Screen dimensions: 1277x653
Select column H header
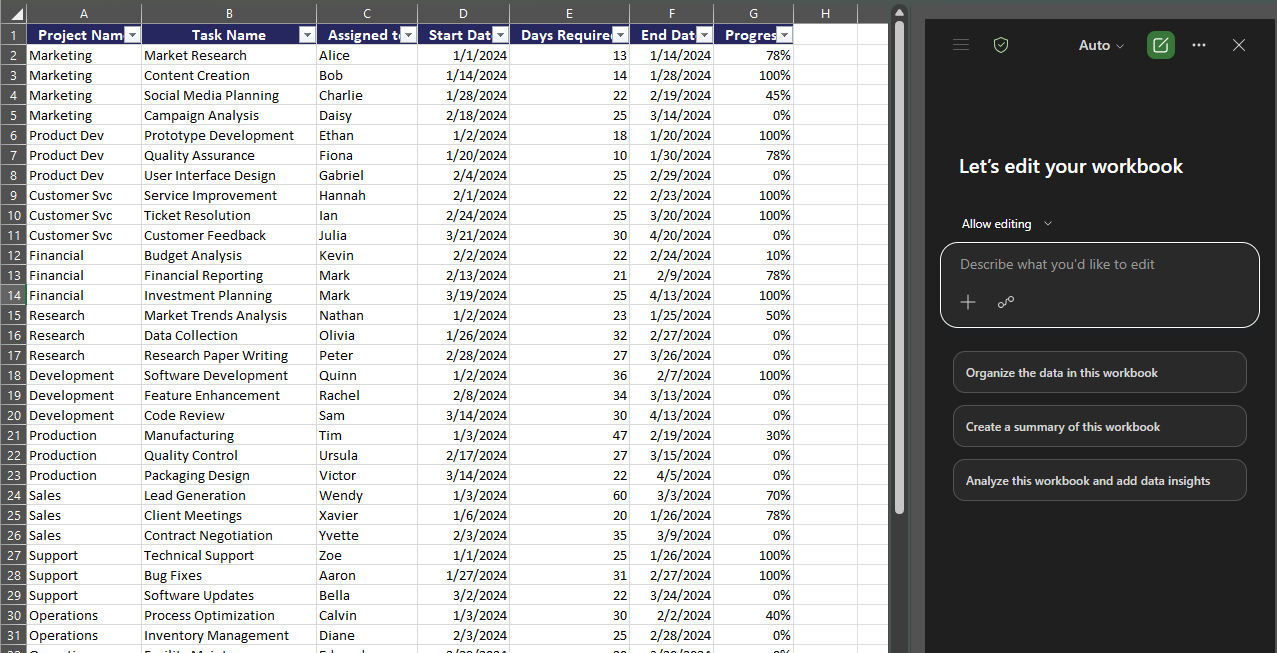click(825, 13)
